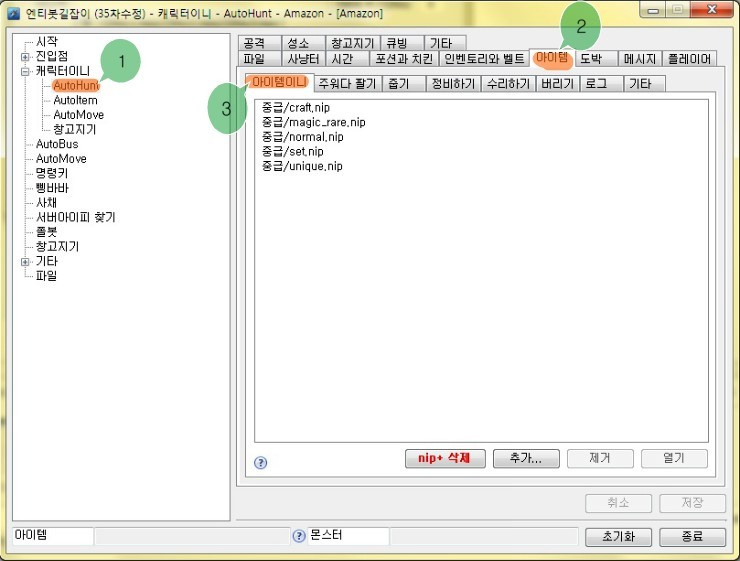Open the 도박 tab

[596, 59]
